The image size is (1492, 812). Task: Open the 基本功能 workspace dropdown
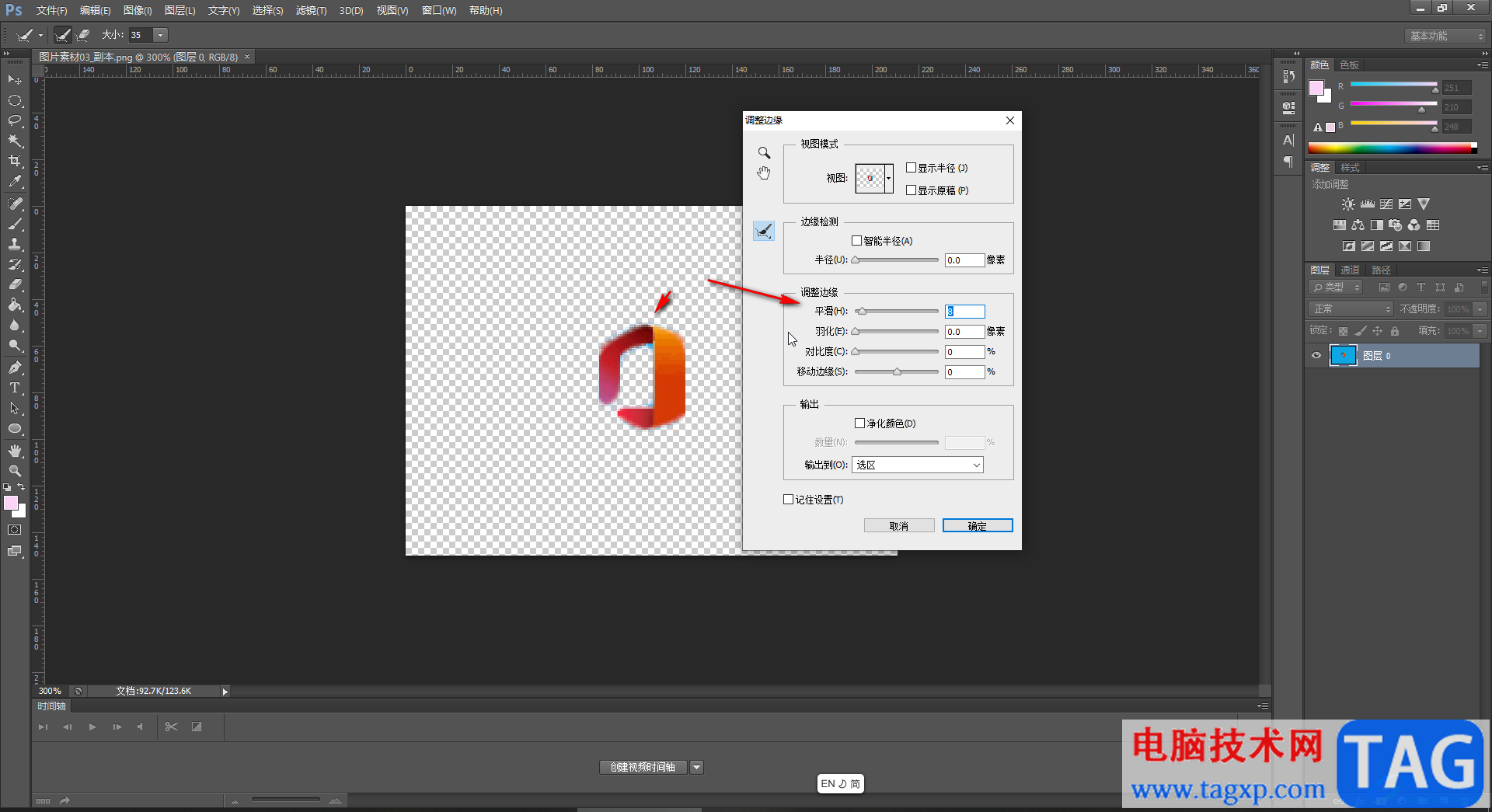1445,37
